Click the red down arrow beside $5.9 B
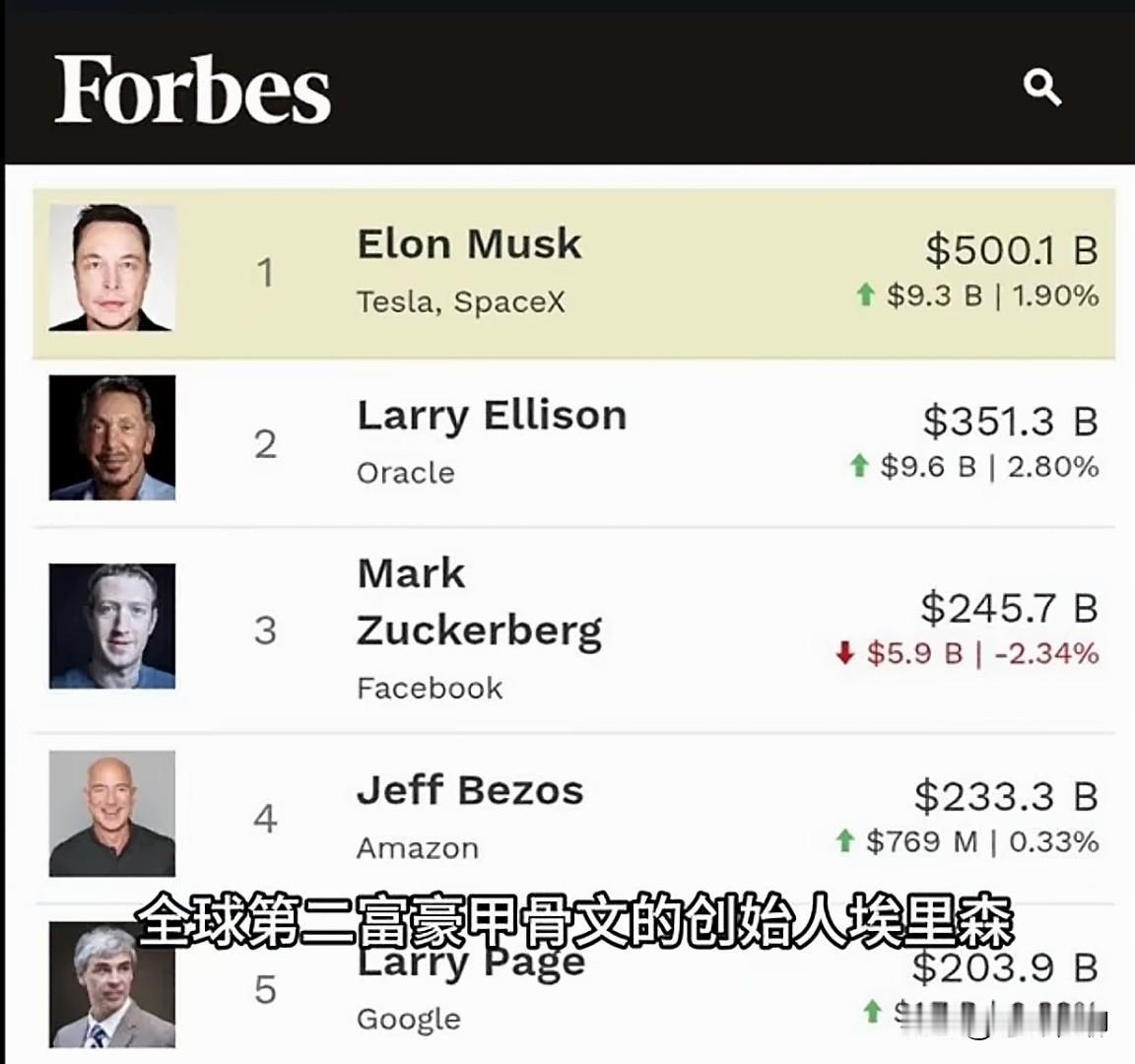The height and width of the screenshot is (1064, 1135). click(844, 653)
